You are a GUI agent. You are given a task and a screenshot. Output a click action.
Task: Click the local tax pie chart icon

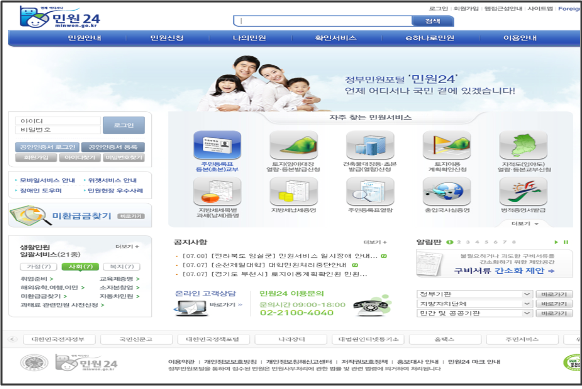(x=217, y=192)
